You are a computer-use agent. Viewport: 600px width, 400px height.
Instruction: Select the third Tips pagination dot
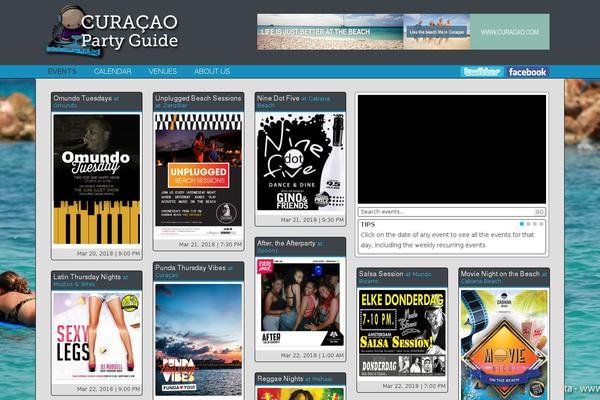tap(535, 224)
